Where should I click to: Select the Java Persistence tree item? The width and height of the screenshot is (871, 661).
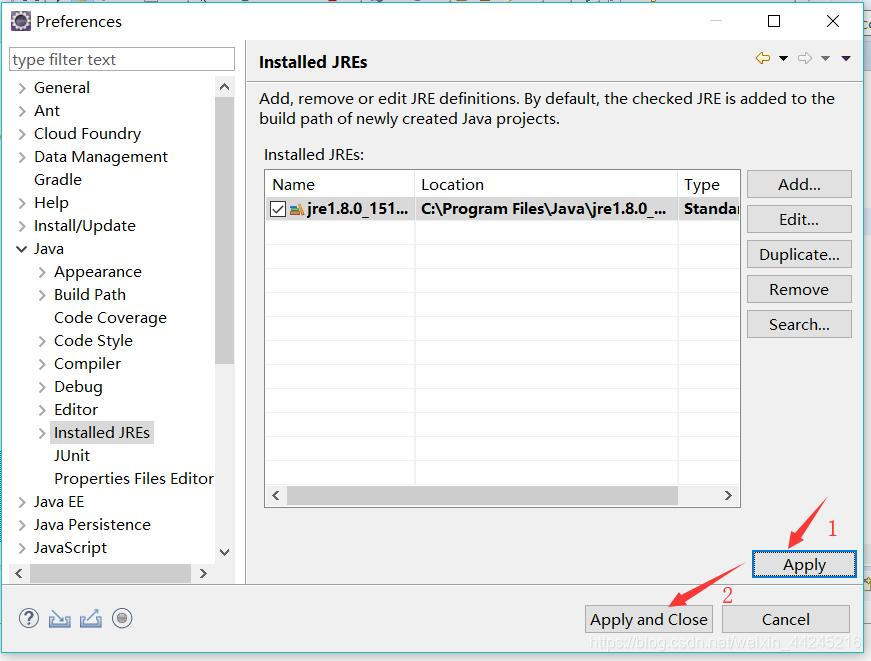pos(92,524)
